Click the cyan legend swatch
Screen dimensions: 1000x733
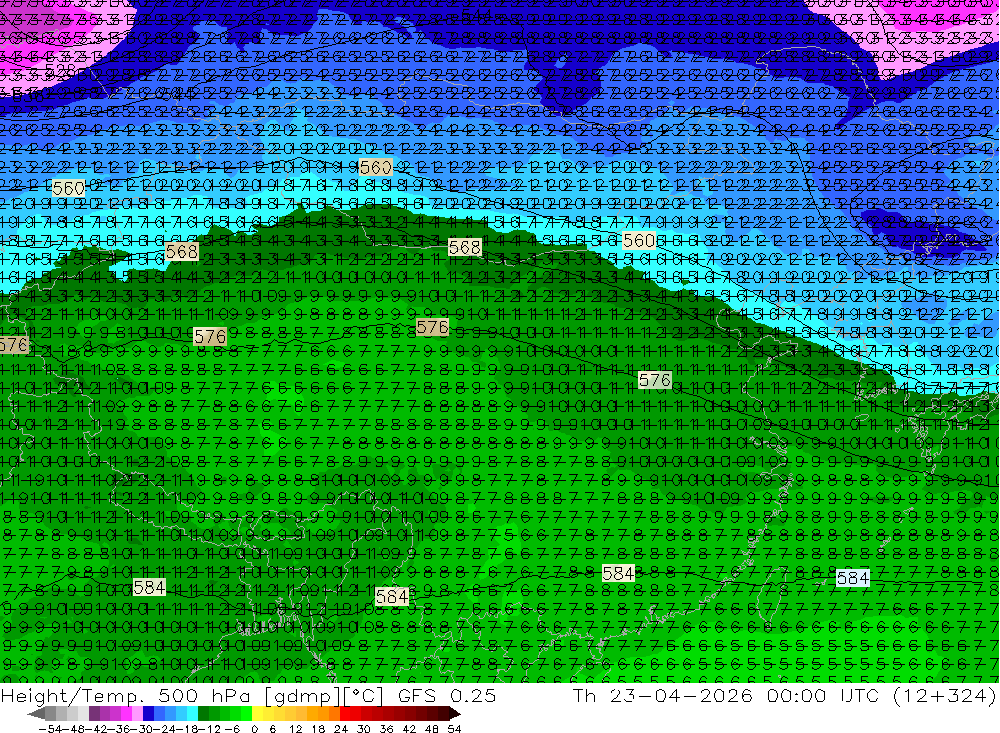(x=192, y=714)
